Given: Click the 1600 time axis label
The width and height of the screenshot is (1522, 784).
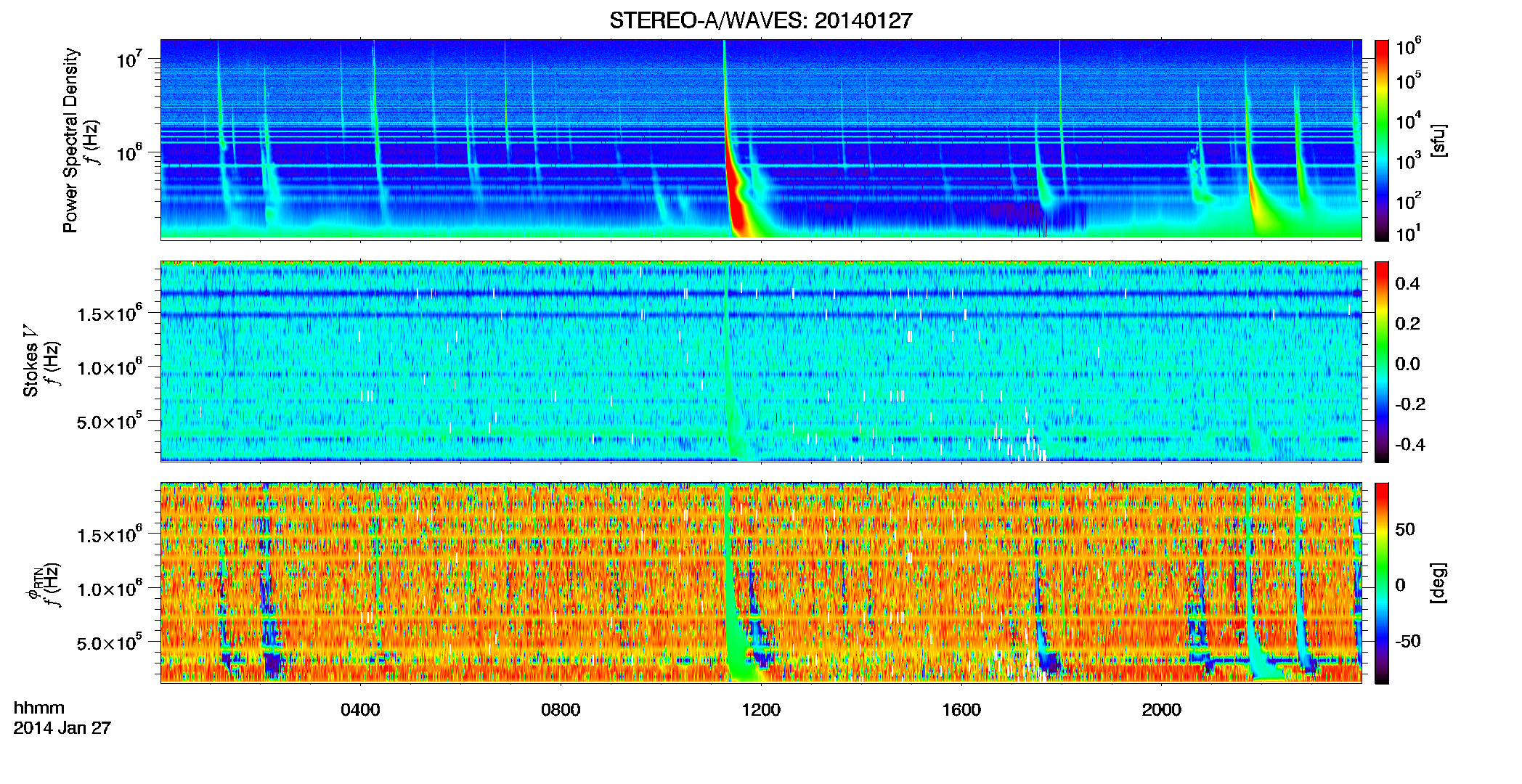Looking at the screenshot, I should point(961,709).
